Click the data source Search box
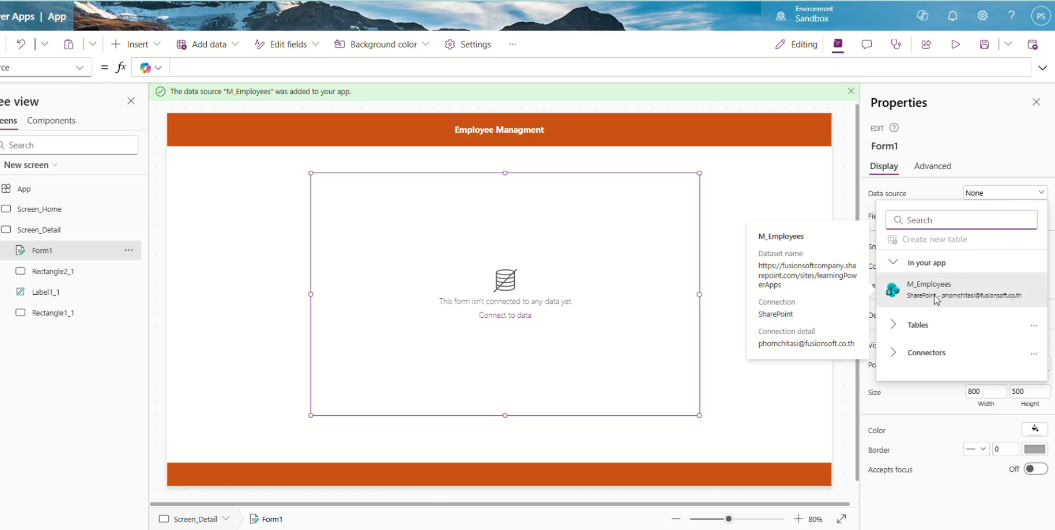Viewport: 1055px width, 530px height. click(961, 220)
